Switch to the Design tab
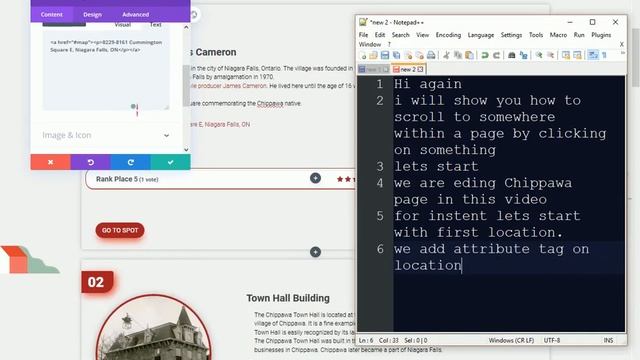Image resolution: width=640 pixels, height=360 pixels. click(92, 14)
